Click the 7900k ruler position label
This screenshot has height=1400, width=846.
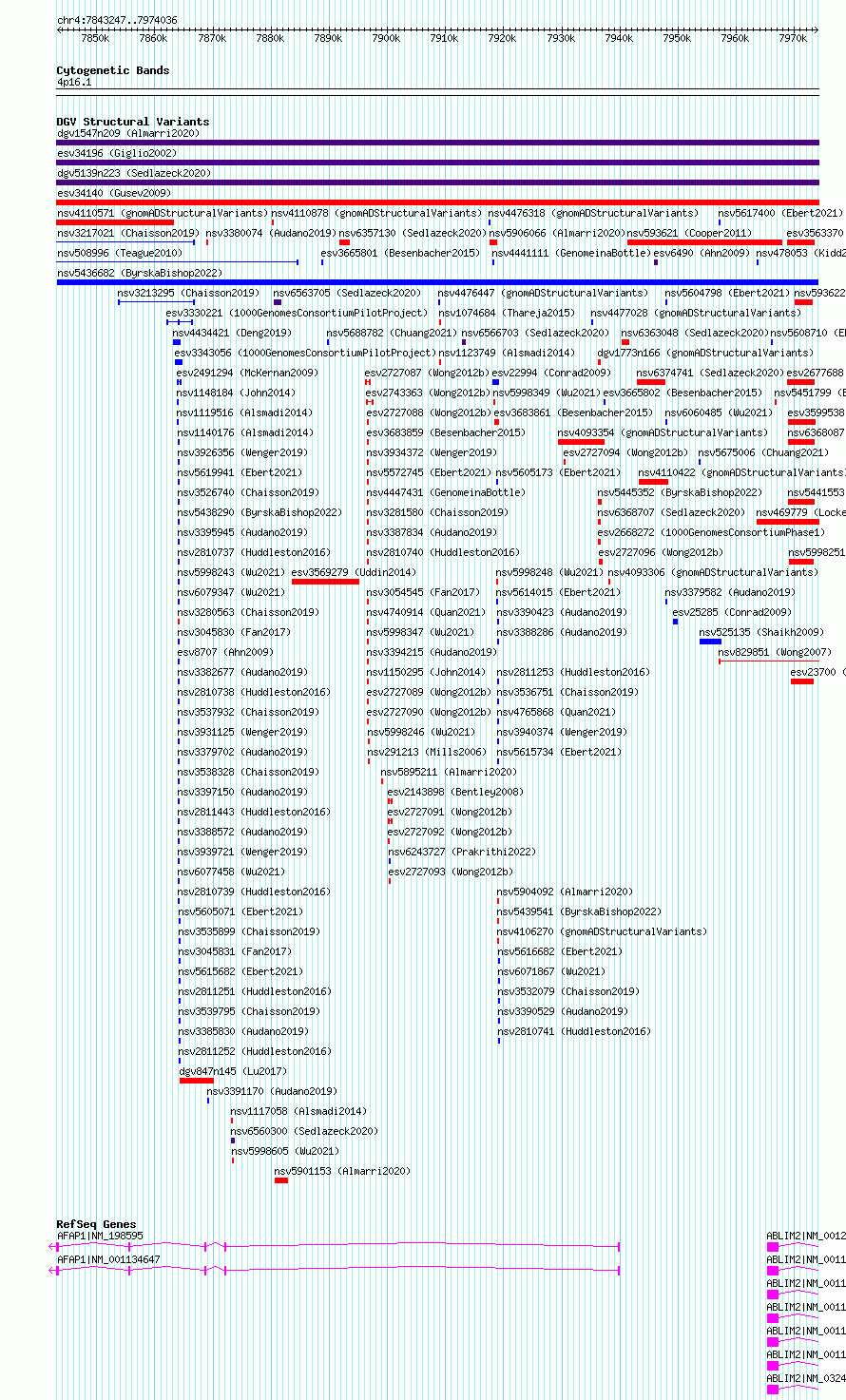coord(386,38)
